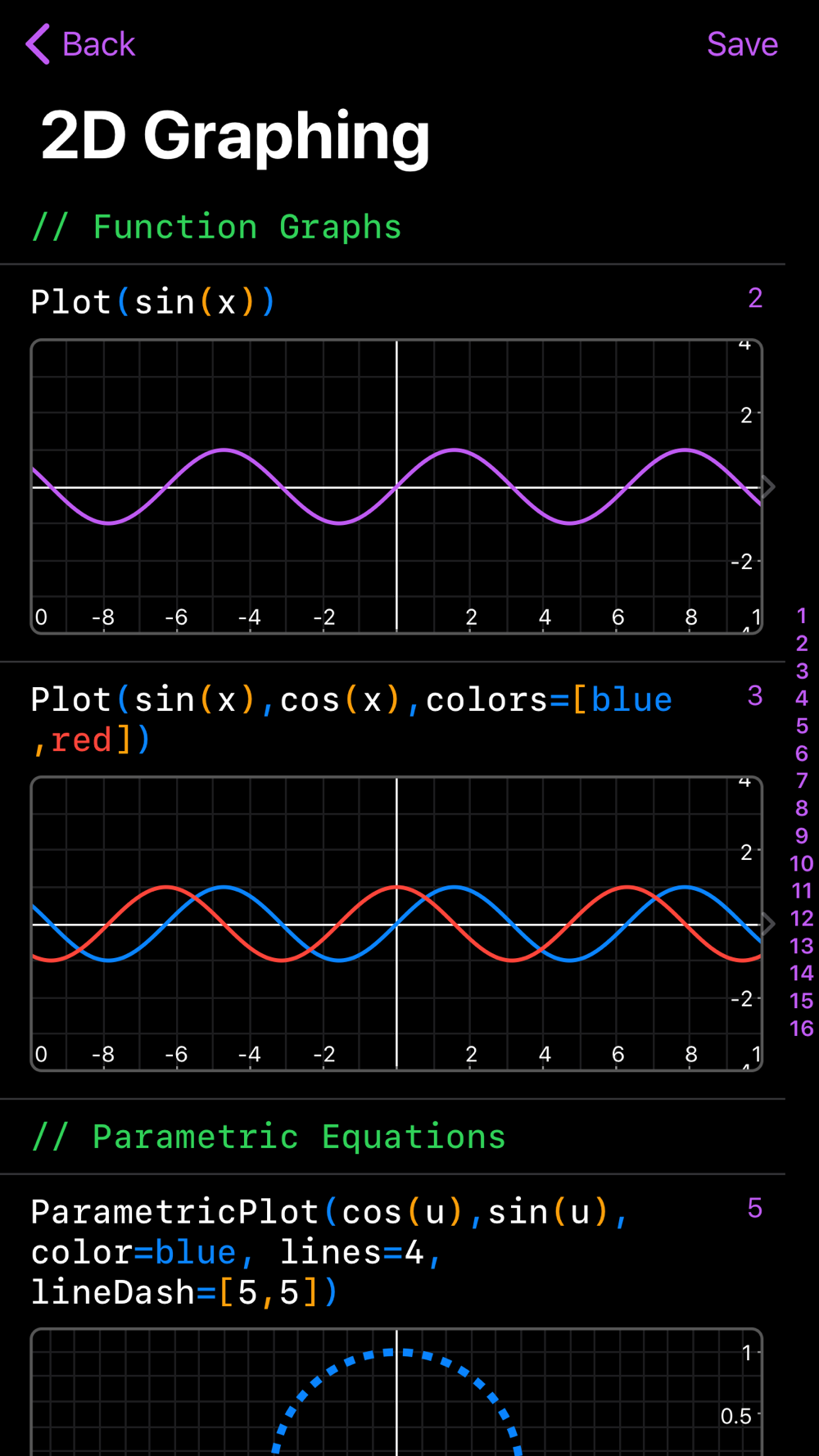The image size is (819, 1456).
Task: Tap the blue and red graph
Action: (x=396, y=924)
